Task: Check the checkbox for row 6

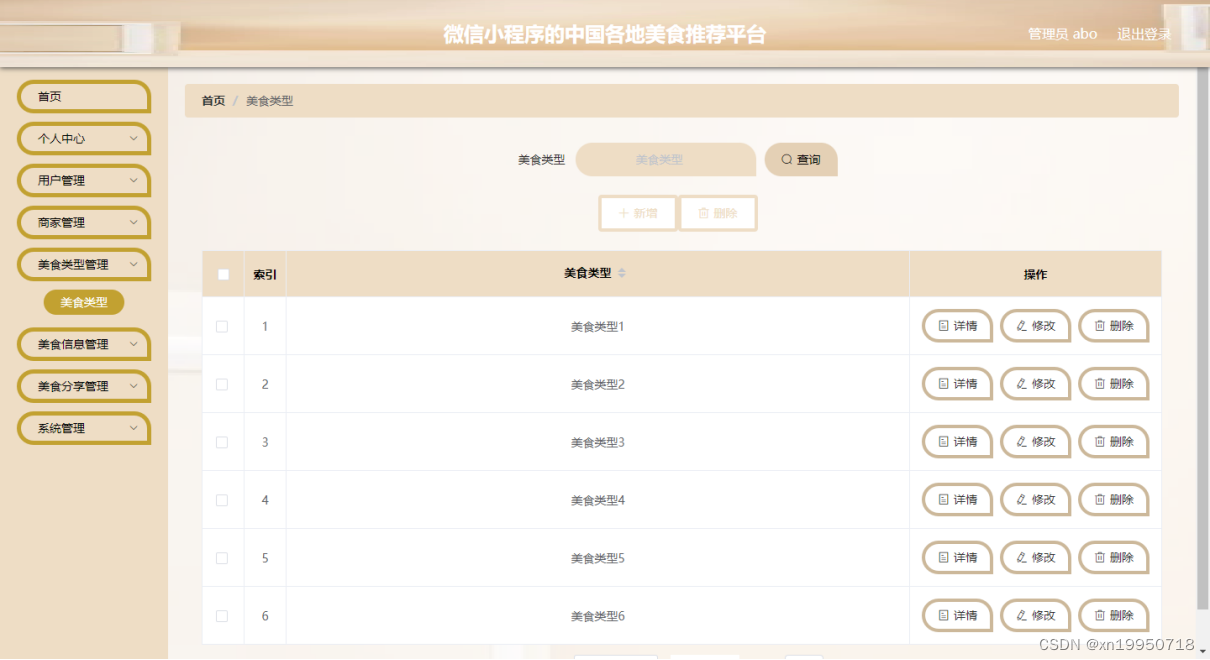Action: point(222,616)
